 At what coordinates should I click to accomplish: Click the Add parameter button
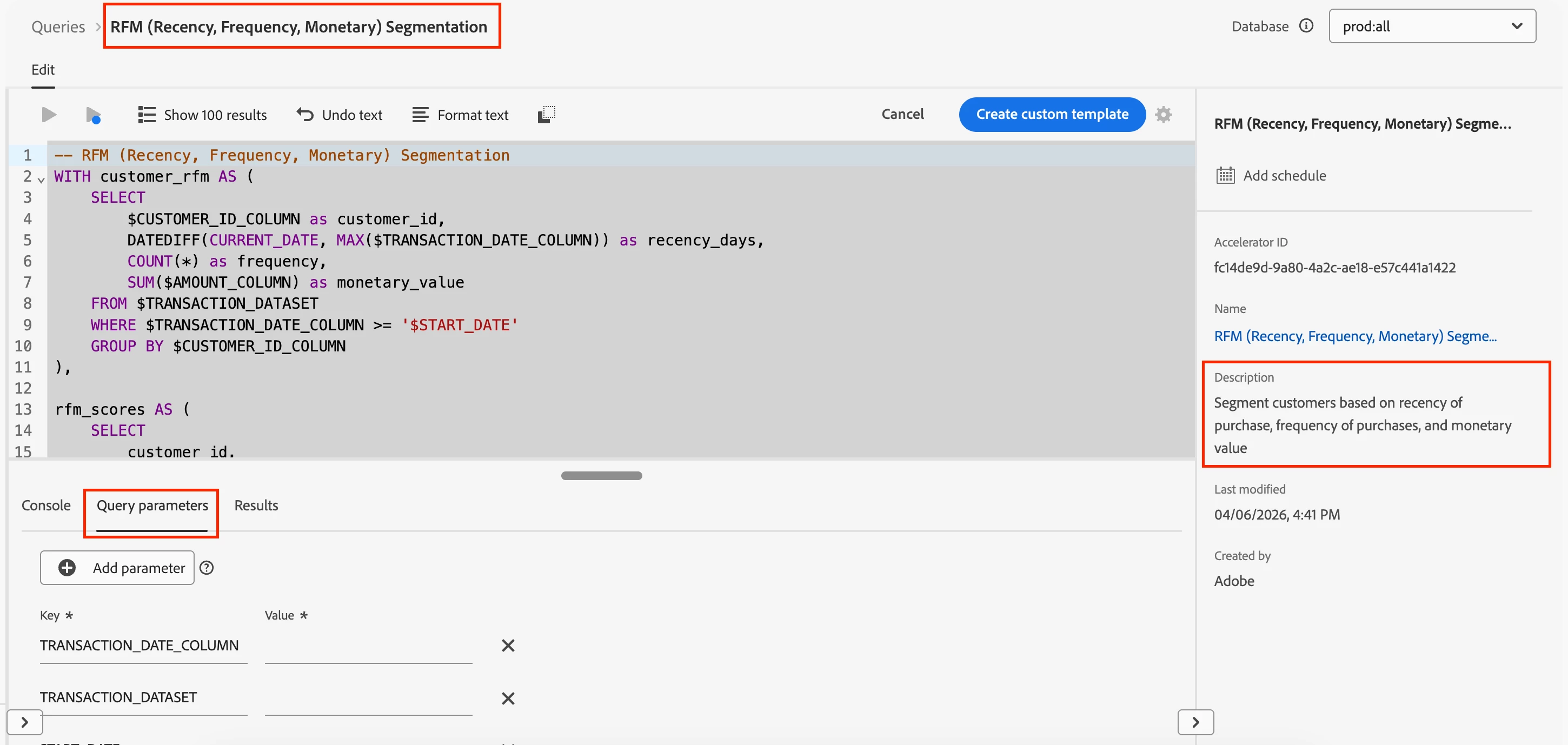pos(117,568)
